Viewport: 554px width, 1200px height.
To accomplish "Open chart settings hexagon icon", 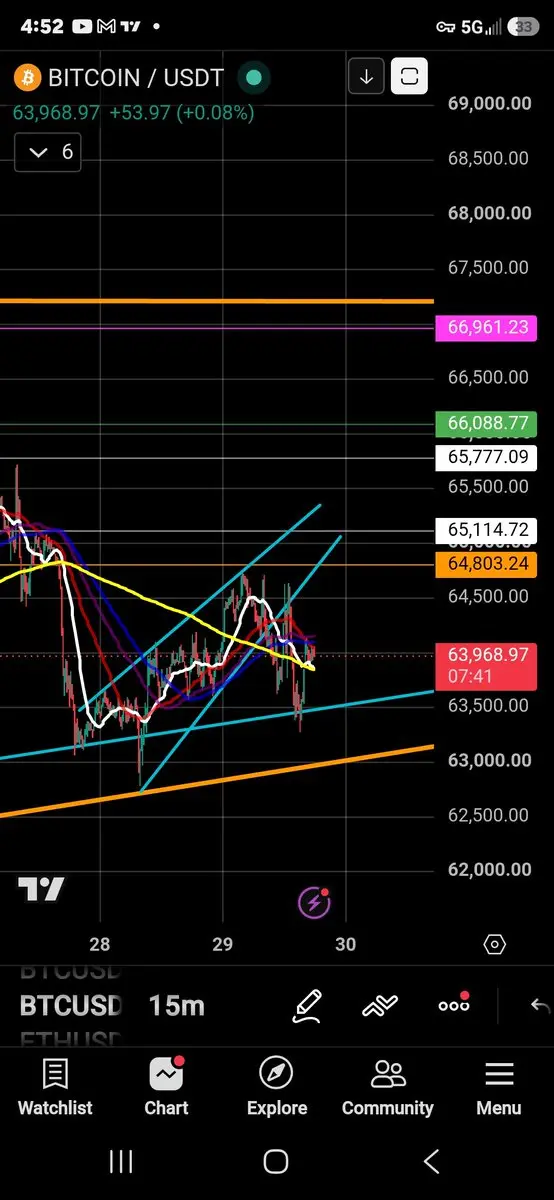I will (495, 944).
